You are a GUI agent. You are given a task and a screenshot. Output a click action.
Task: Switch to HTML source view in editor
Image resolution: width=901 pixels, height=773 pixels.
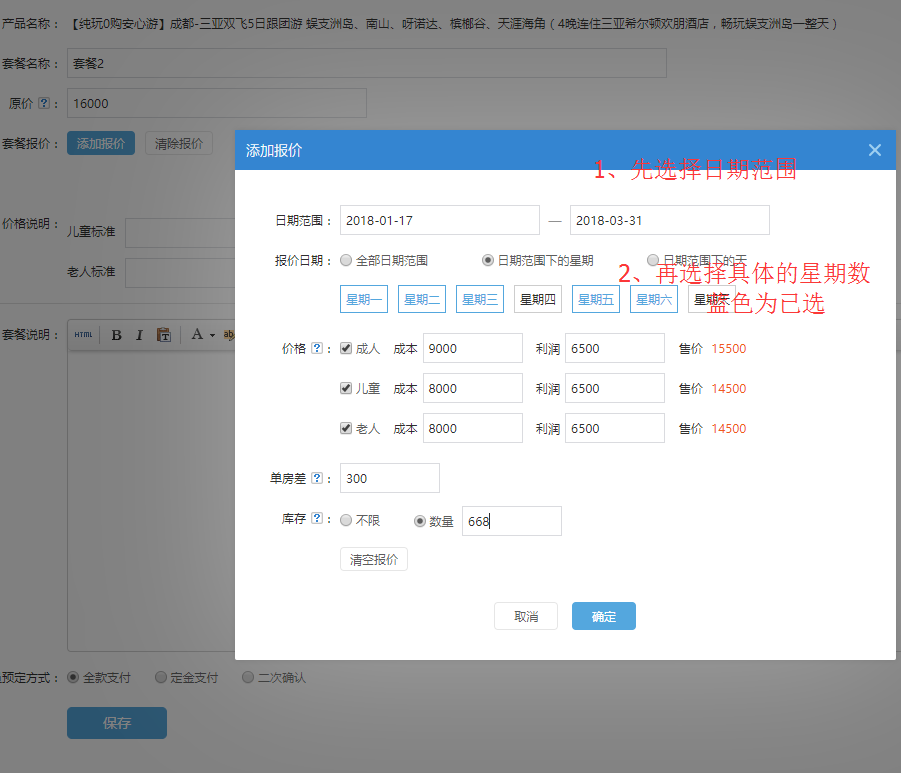[x=84, y=334]
